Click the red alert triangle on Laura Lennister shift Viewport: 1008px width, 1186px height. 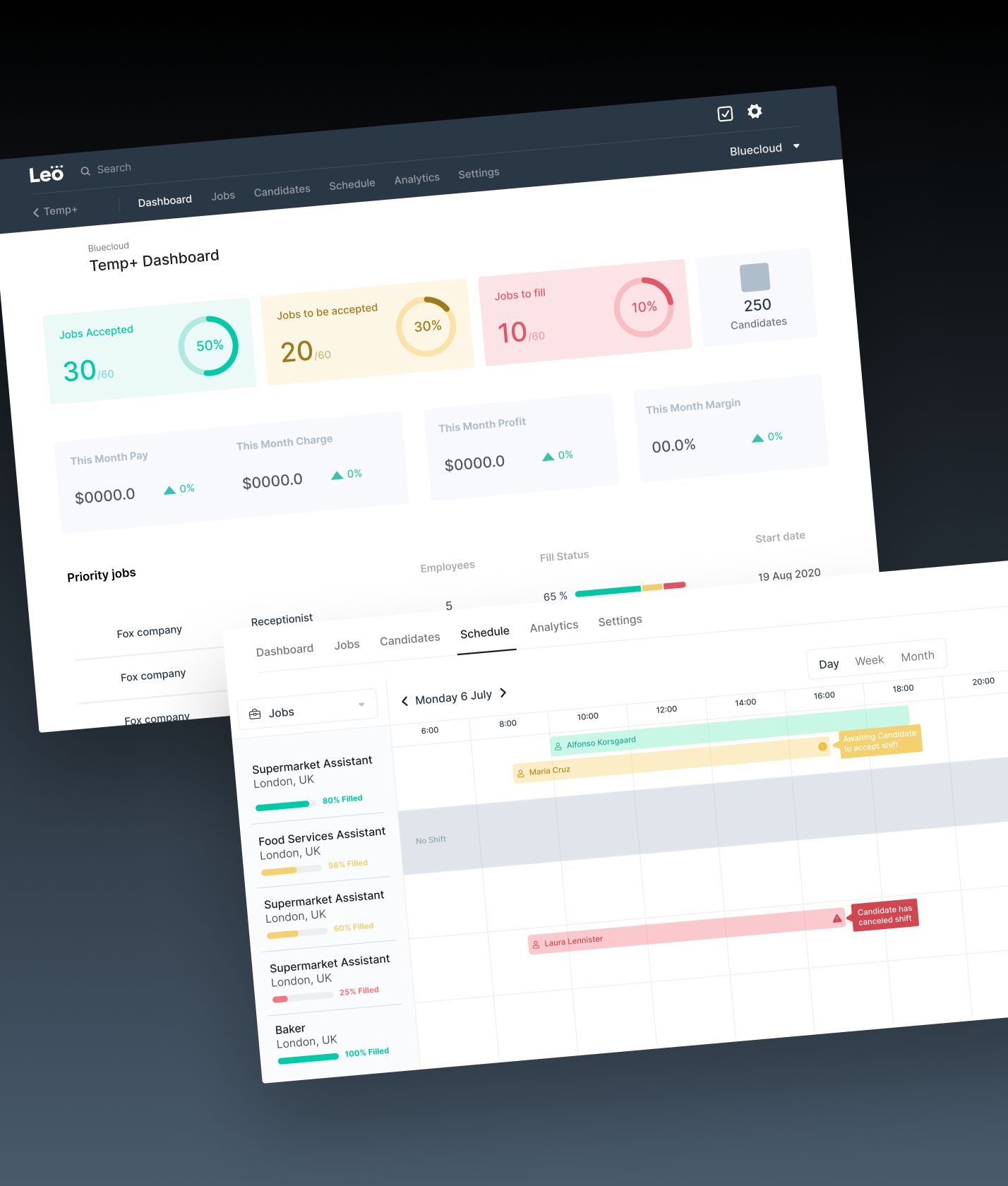pos(837,918)
